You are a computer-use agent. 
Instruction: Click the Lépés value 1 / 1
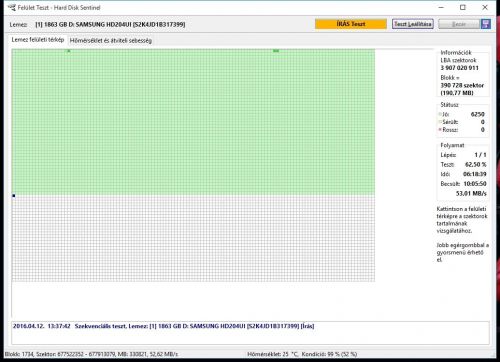[x=480, y=155]
